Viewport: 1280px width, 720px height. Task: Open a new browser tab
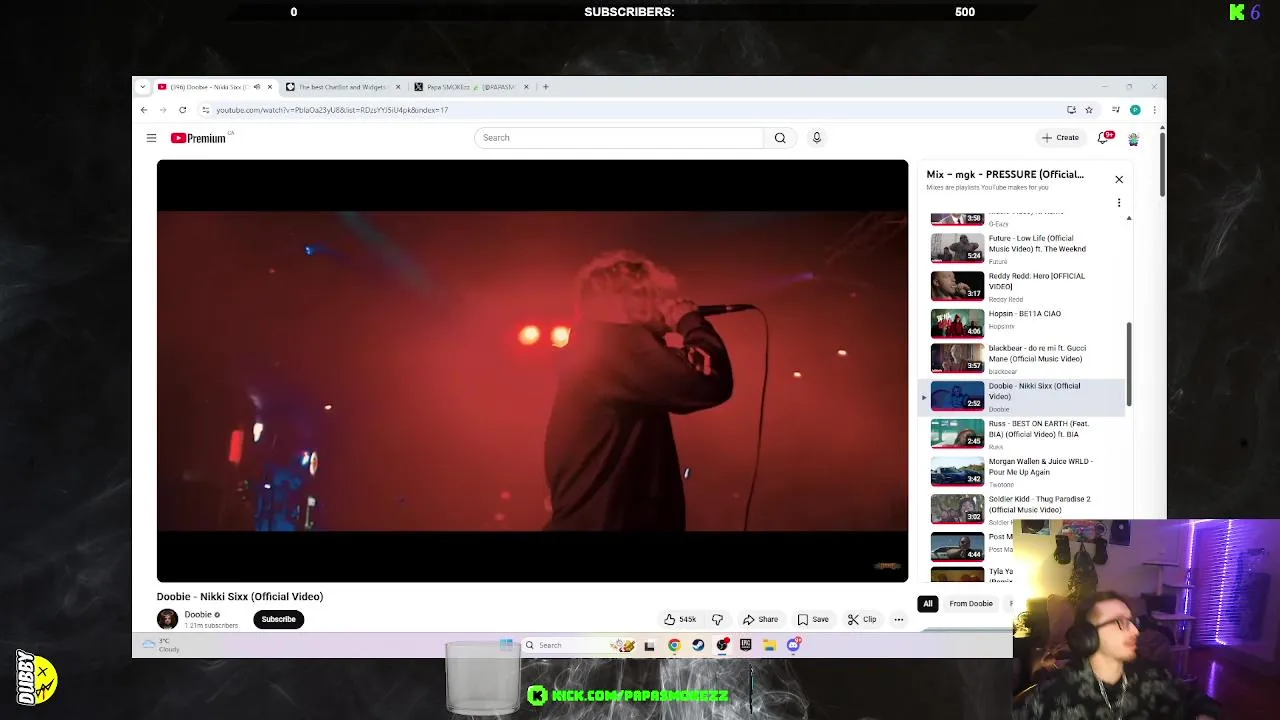pos(545,87)
